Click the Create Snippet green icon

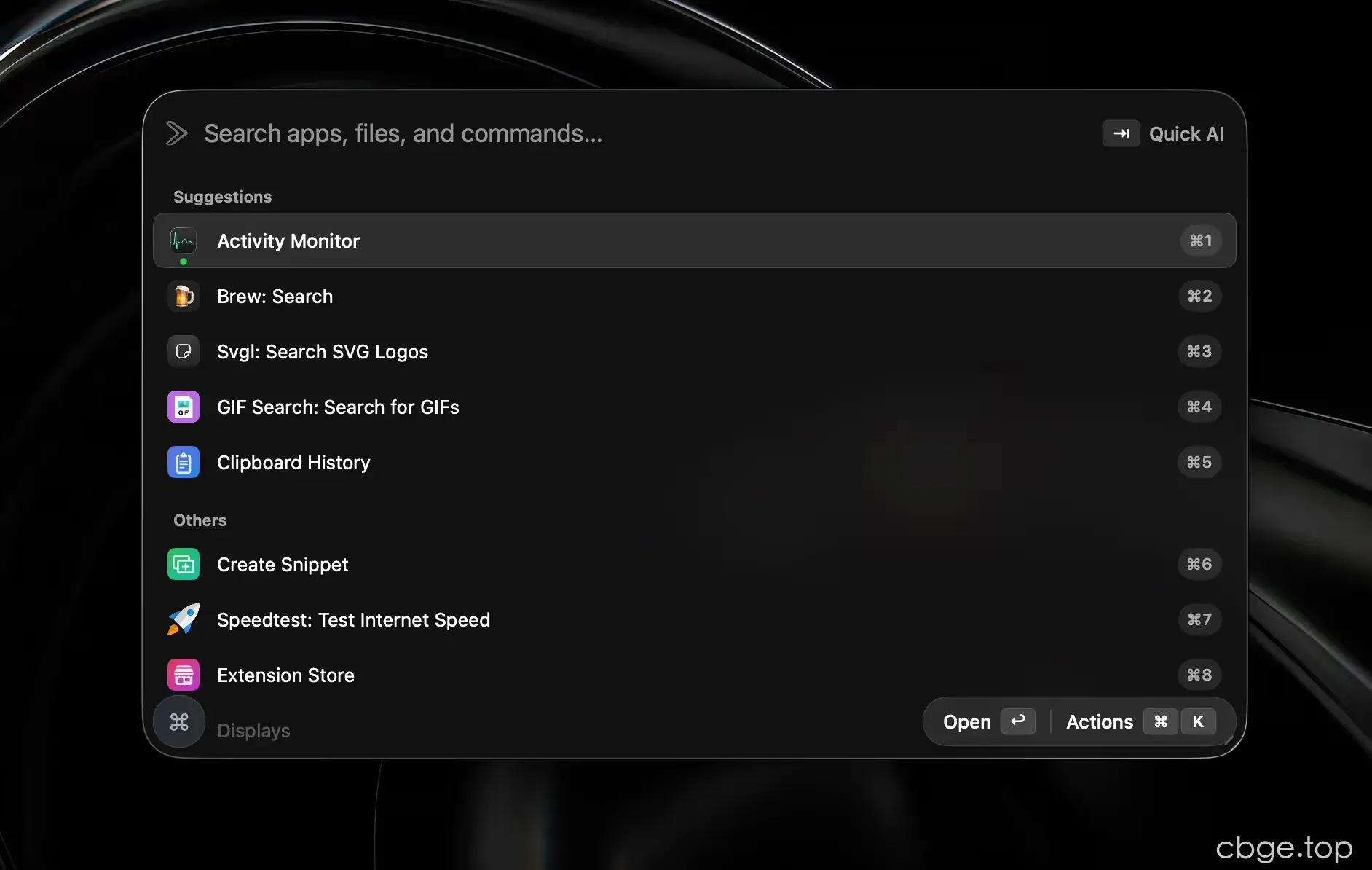click(x=184, y=564)
